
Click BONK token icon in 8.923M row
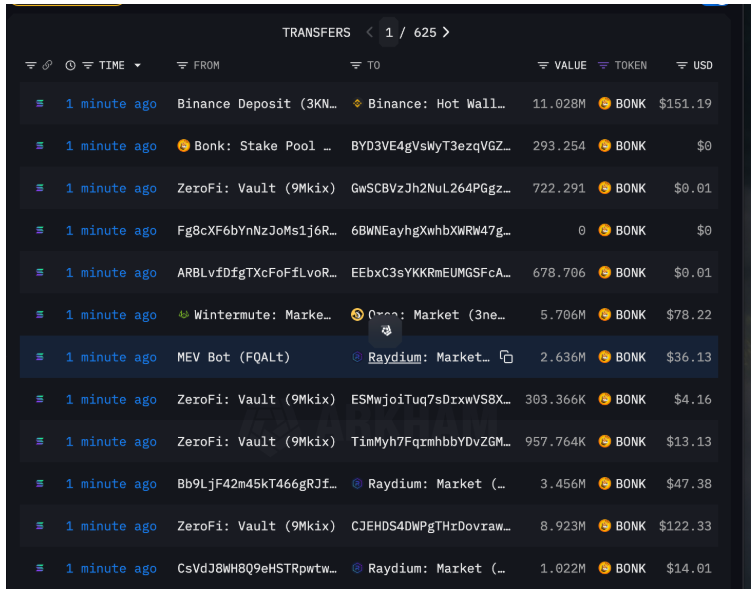pyautogui.click(x=605, y=526)
